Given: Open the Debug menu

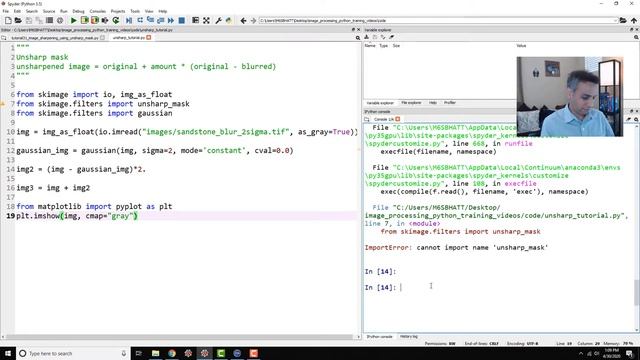Looking at the screenshot, I should 78,11.
